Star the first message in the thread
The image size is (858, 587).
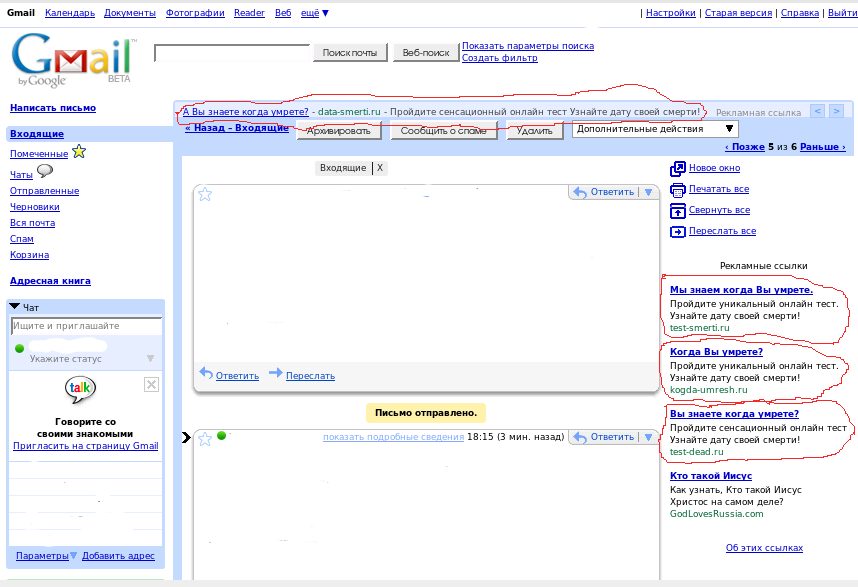(205, 194)
